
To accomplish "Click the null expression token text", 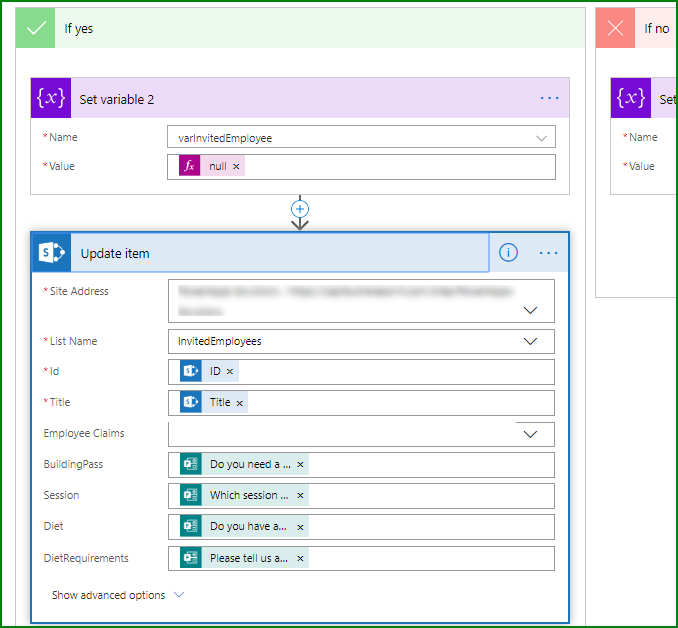I will tap(217, 166).
